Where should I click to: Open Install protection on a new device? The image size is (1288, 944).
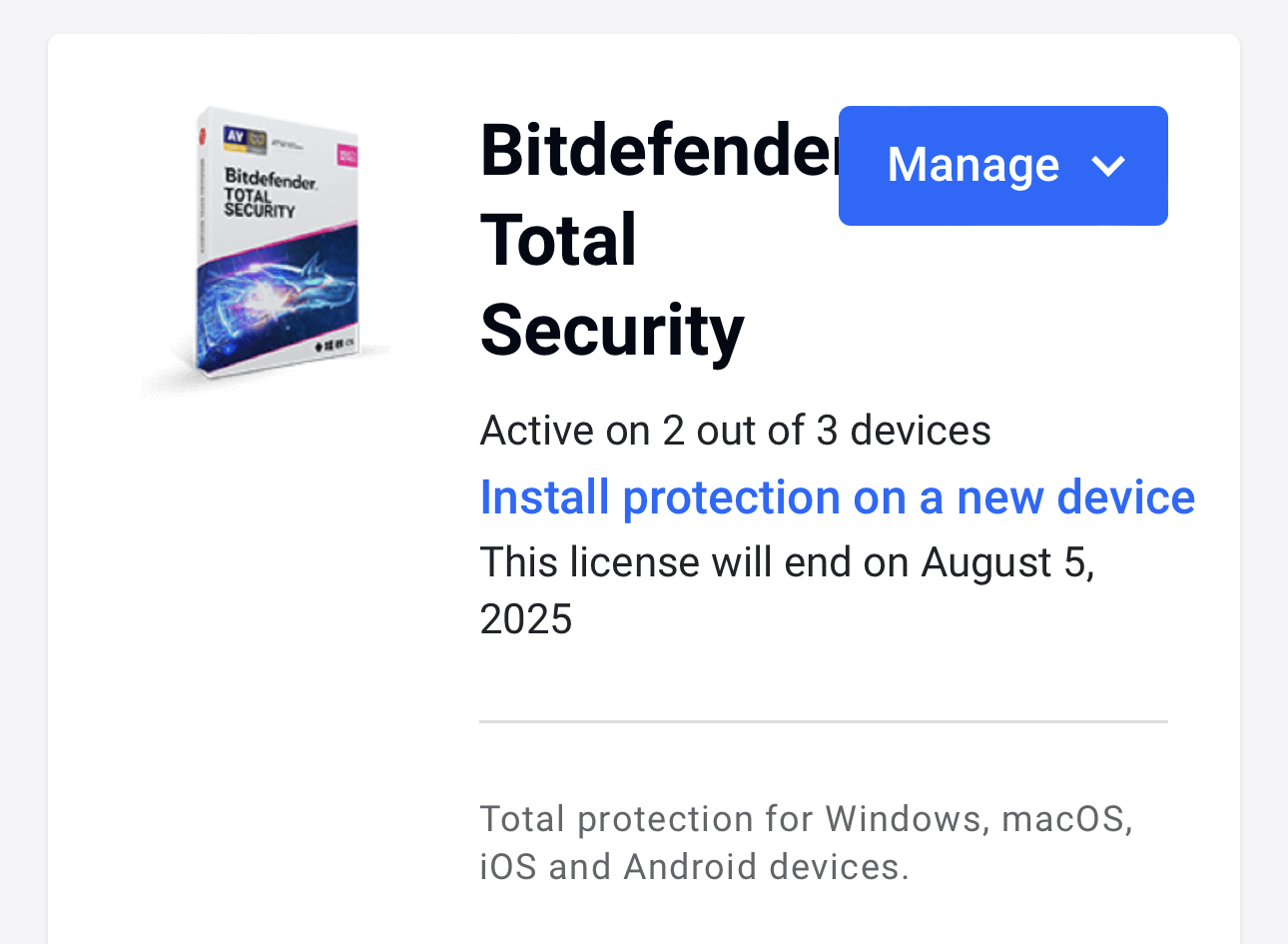tap(837, 497)
